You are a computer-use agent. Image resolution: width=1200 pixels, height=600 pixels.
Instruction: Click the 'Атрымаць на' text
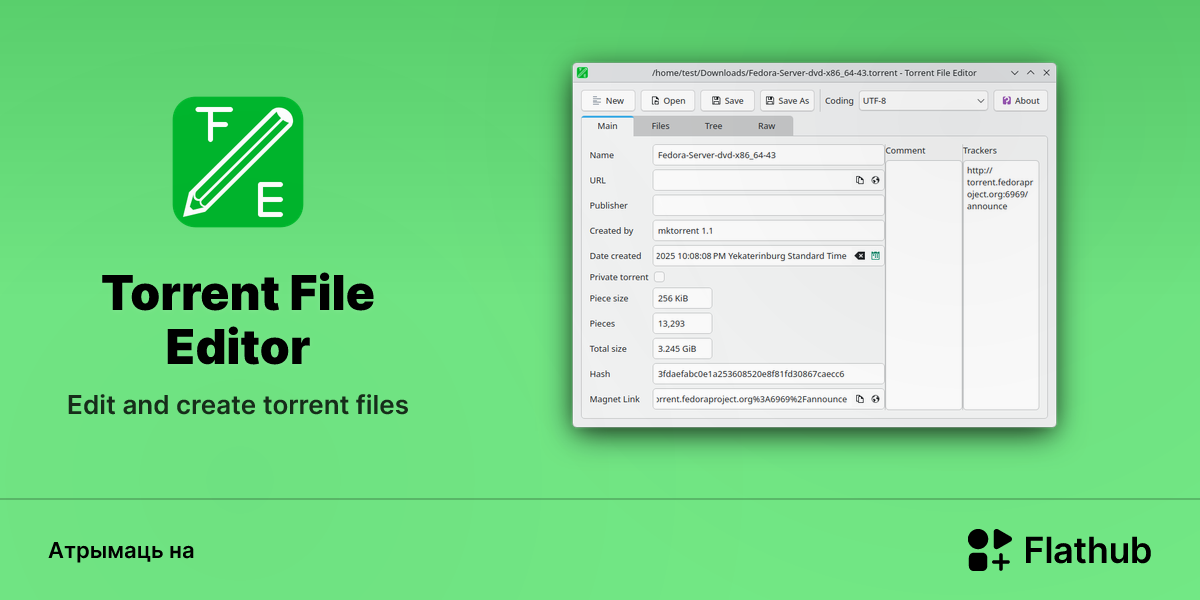(121, 551)
